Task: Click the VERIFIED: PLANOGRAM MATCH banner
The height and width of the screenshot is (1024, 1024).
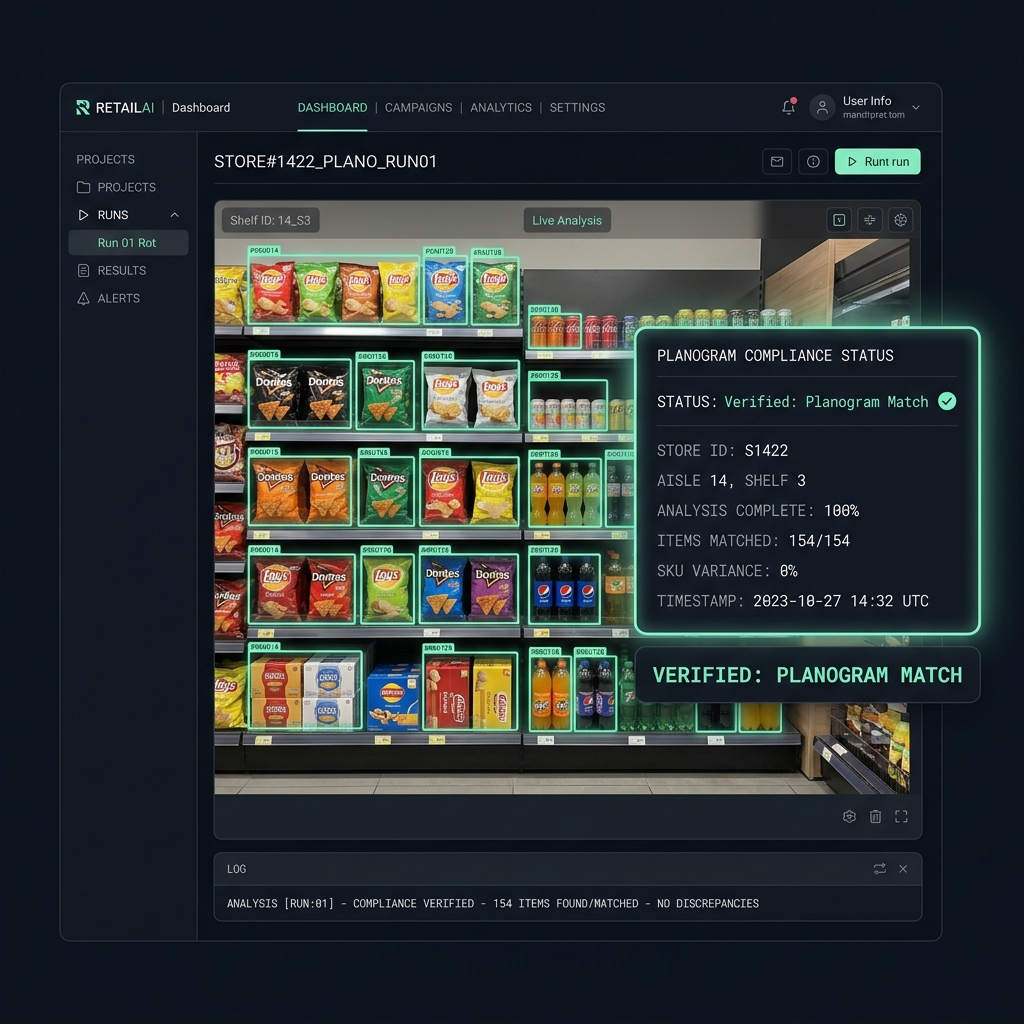Action: (x=807, y=675)
